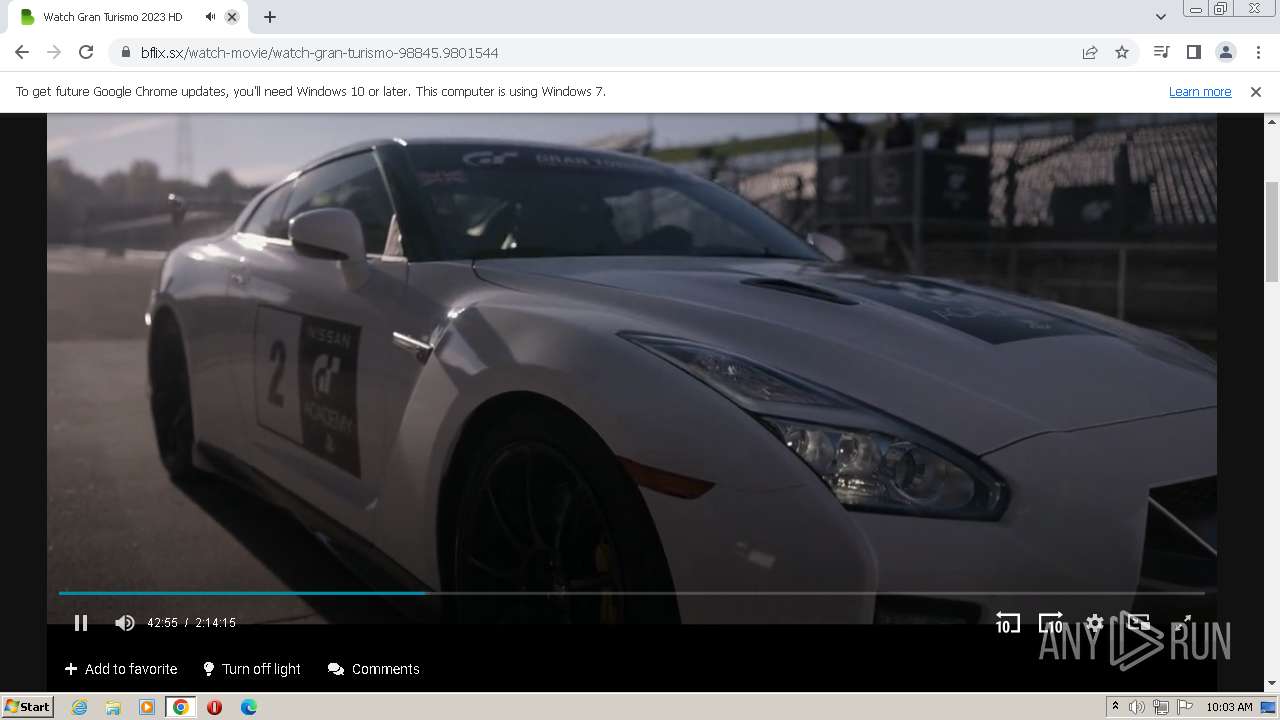The height and width of the screenshot is (720, 1280).
Task: Select the Watch Gran Turismo tab
Action: tap(126, 17)
